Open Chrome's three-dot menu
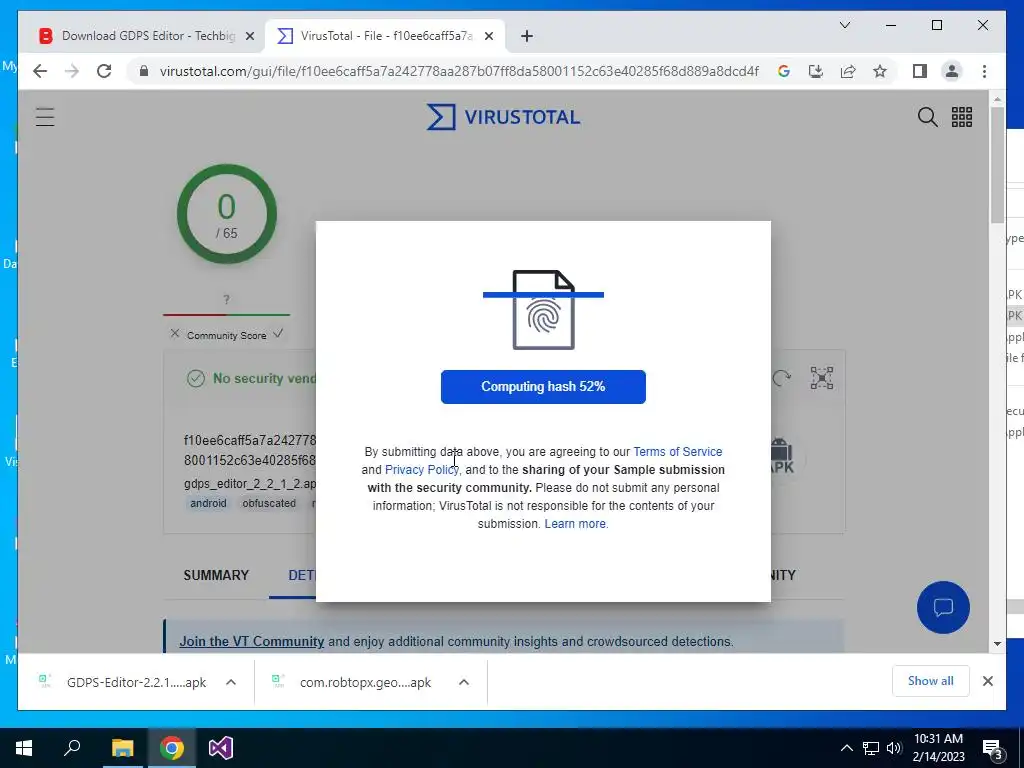Viewport: 1024px width, 768px height. (x=984, y=71)
